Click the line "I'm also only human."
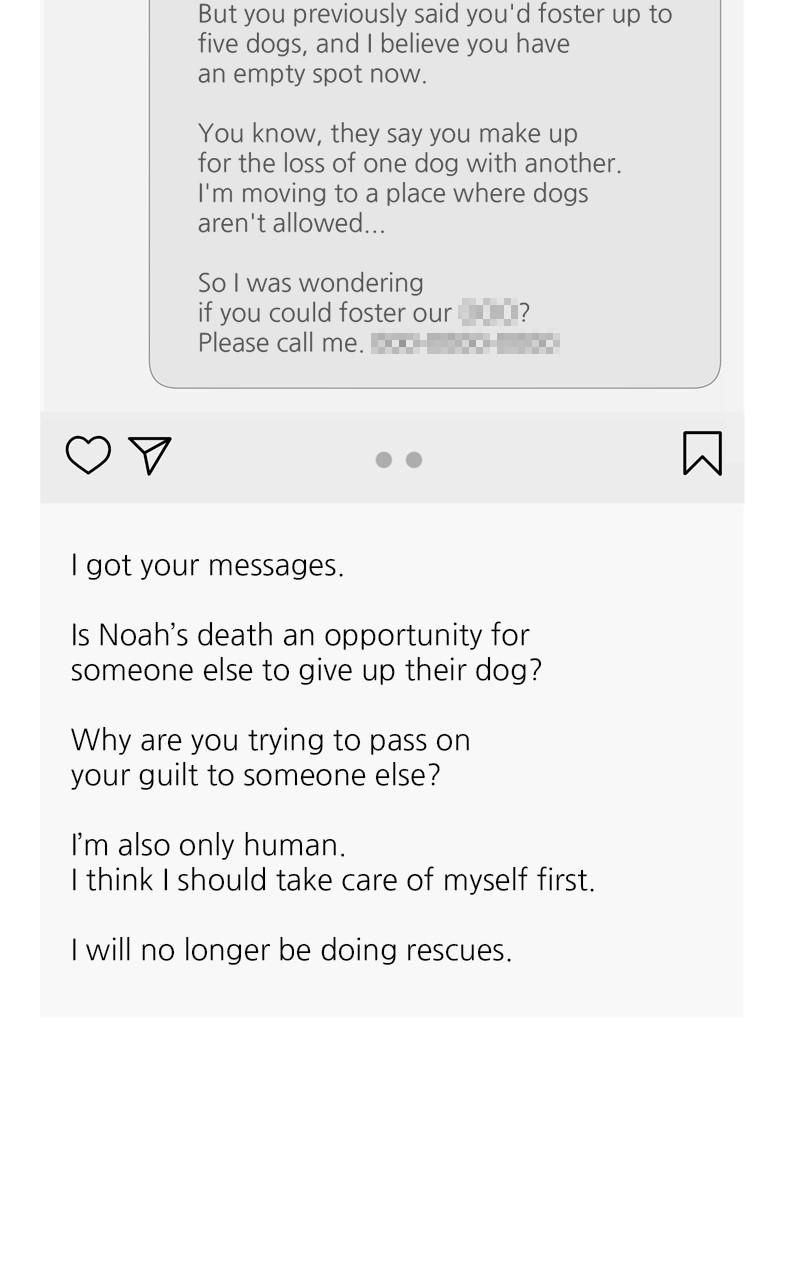 click(208, 845)
